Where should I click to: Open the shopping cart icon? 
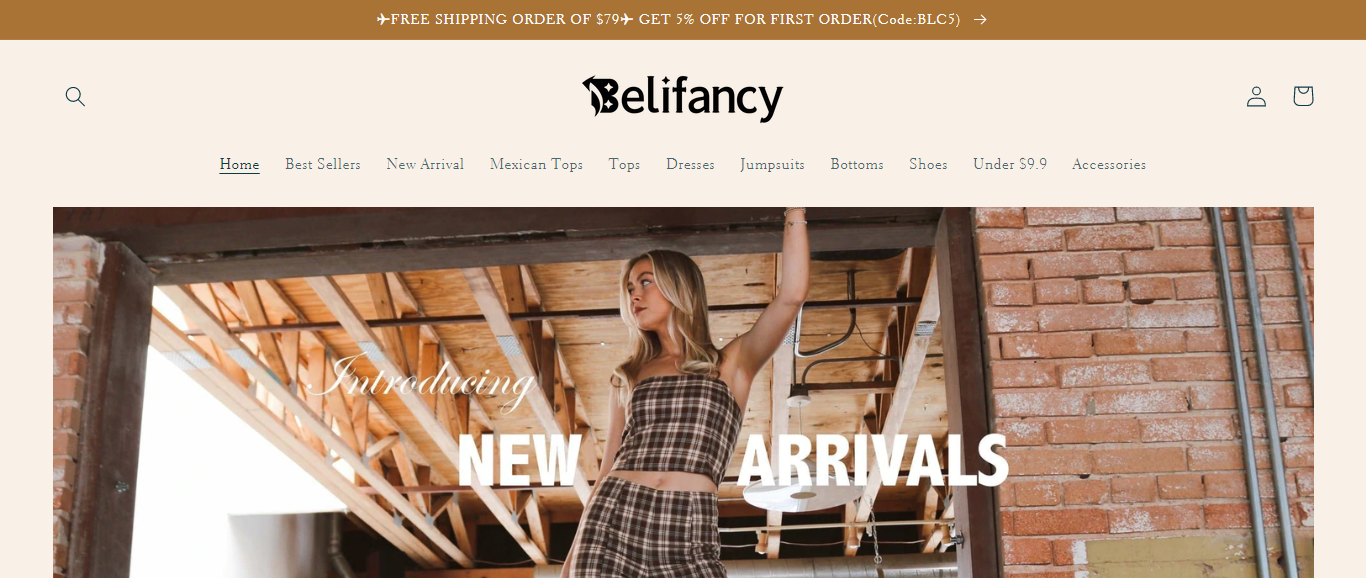[1302, 96]
